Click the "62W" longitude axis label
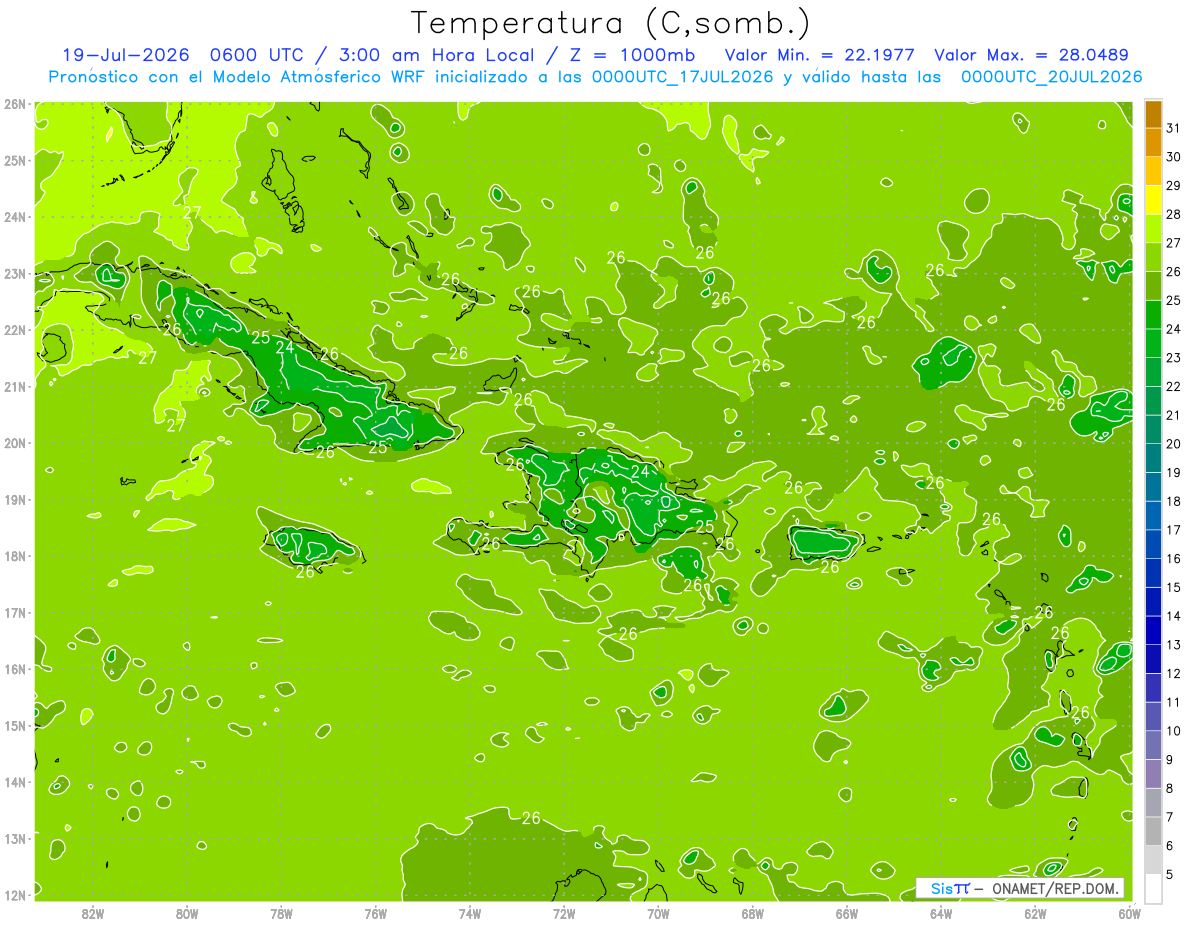The height and width of the screenshot is (927, 1200). (1035, 914)
